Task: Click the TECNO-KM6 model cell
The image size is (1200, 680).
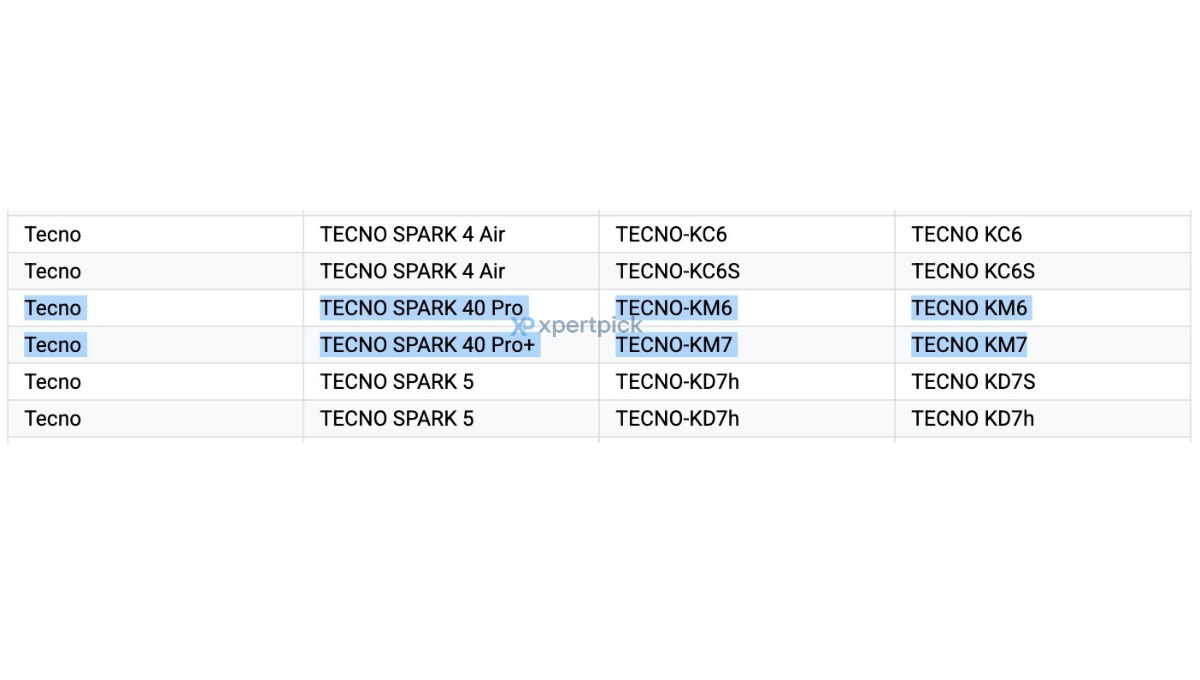Action: click(747, 308)
